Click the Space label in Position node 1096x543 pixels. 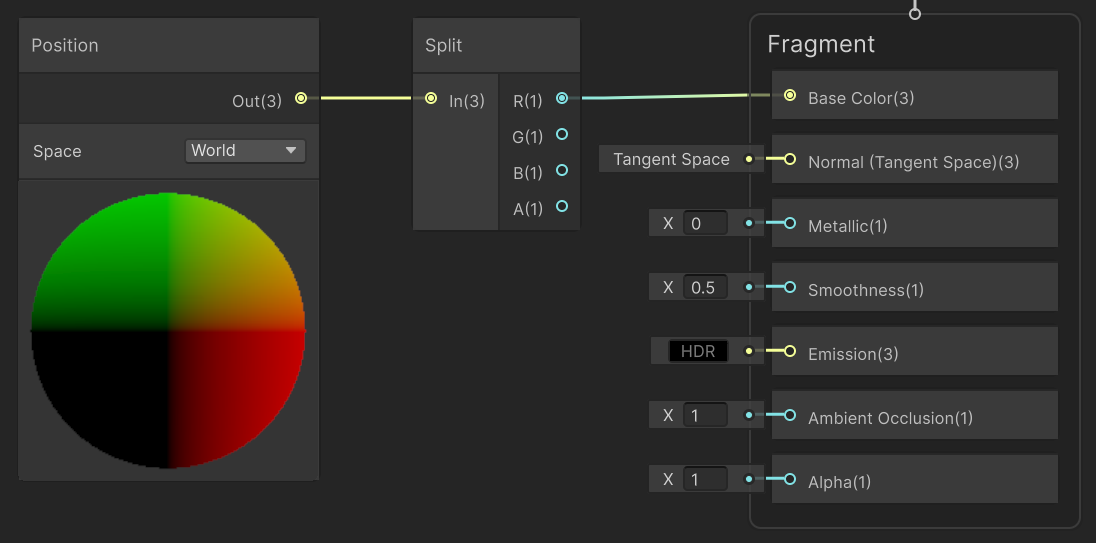(x=57, y=151)
